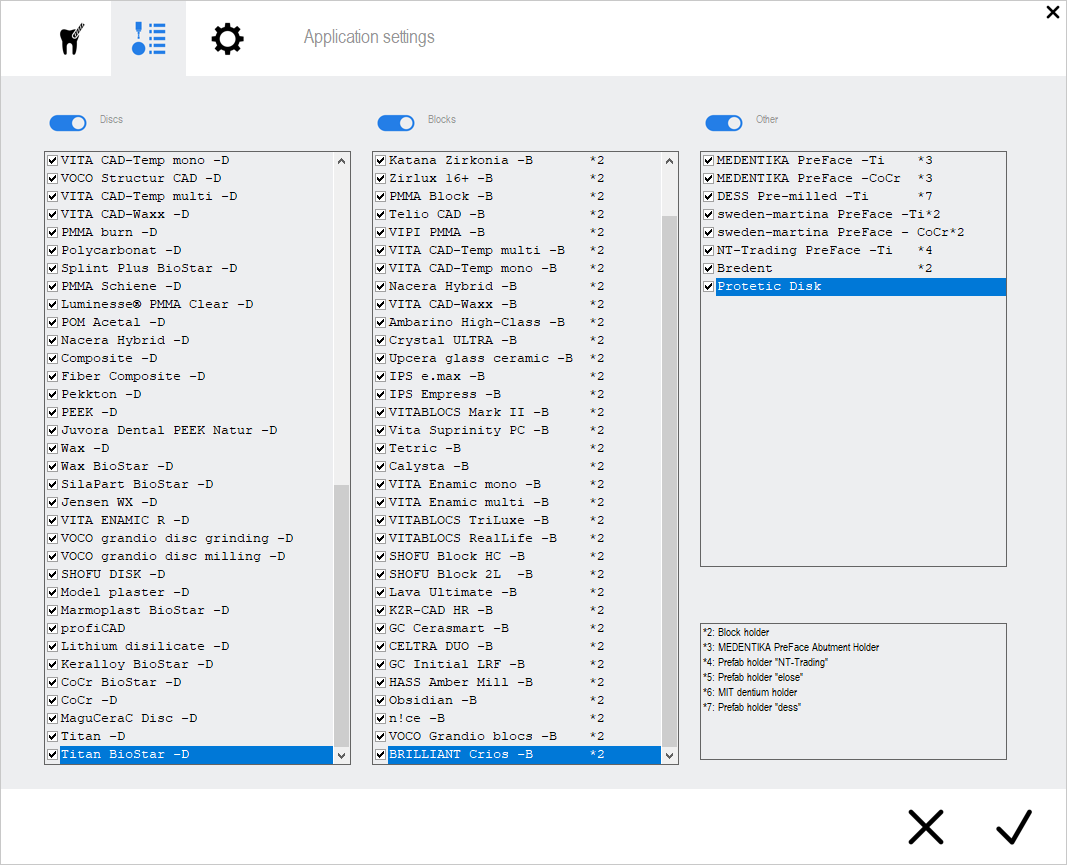Confirm settings with the checkmark icon
The width and height of the screenshot is (1067, 865).
coord(1013,827)
